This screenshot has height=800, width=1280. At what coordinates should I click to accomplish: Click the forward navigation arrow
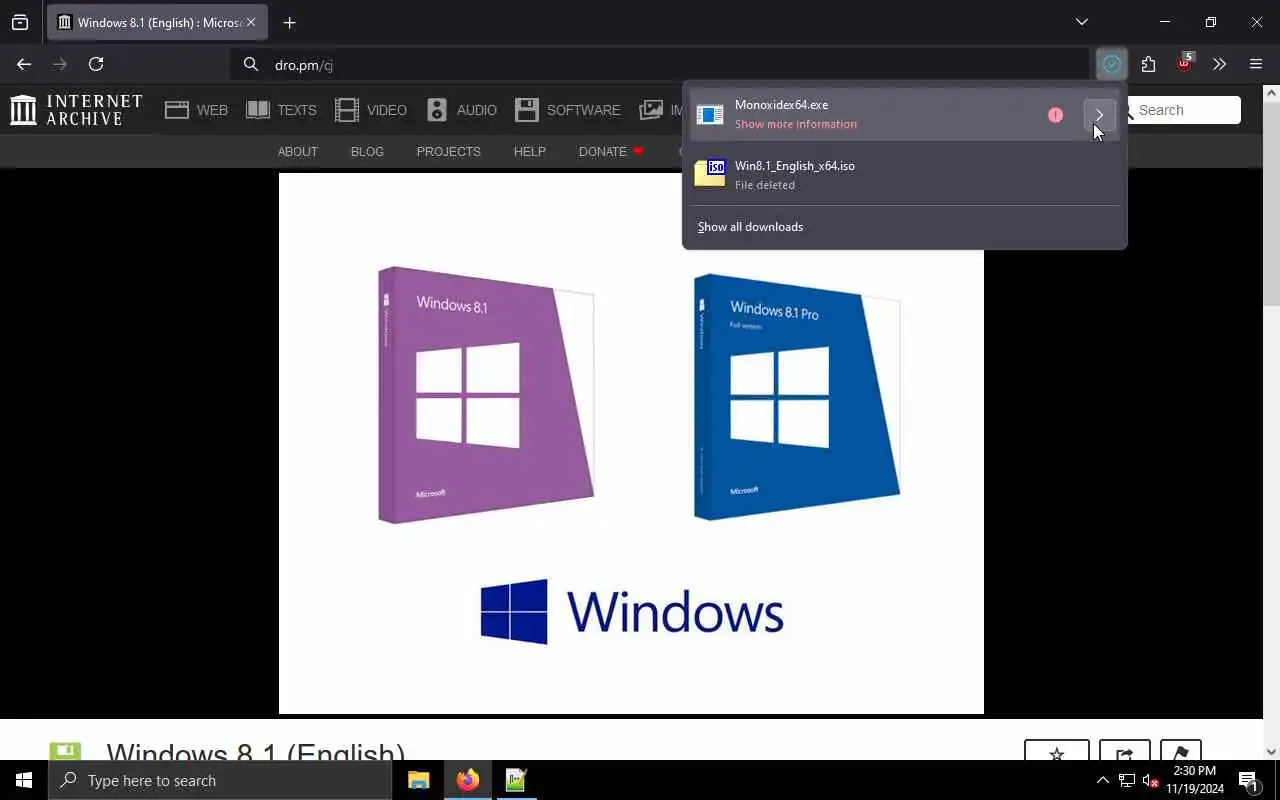coord(60,64)
